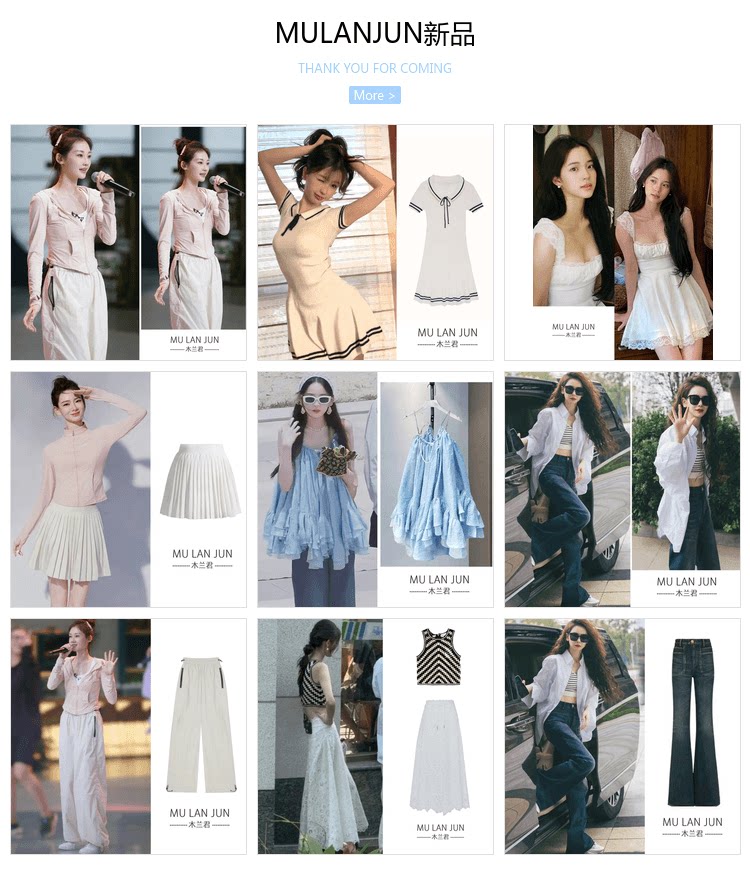The image size is (750, 882).
Task: Open pink hoodie with microphone product card
Action: click(x=128, y=242)
